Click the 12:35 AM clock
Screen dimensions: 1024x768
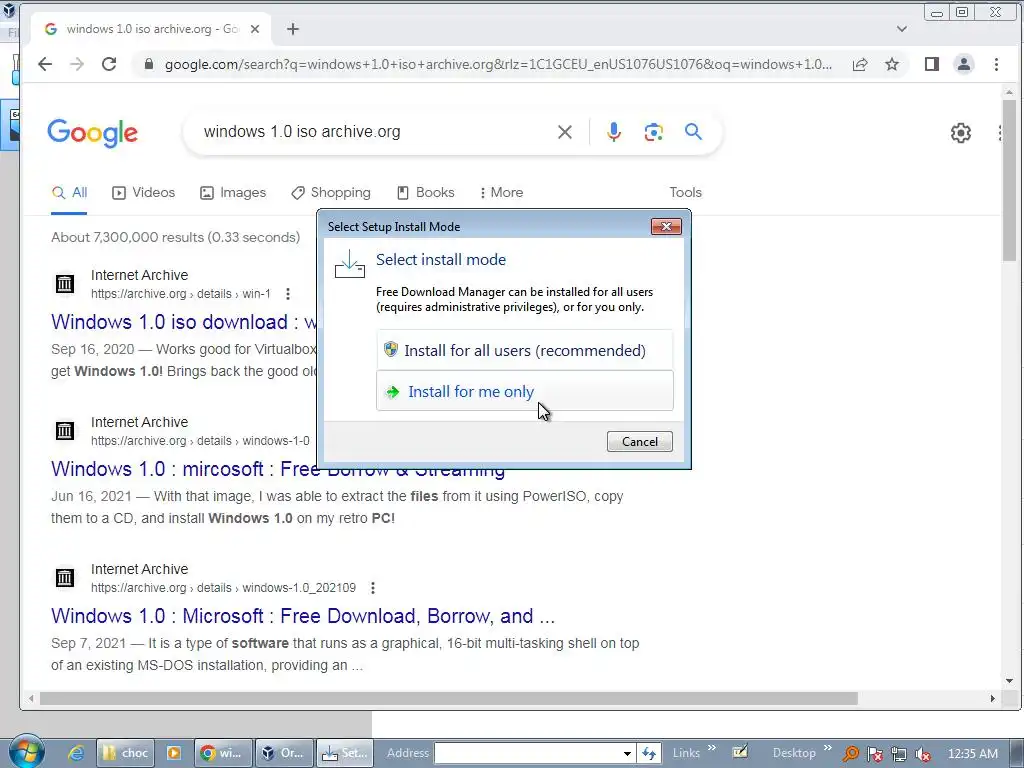point(972,754)
